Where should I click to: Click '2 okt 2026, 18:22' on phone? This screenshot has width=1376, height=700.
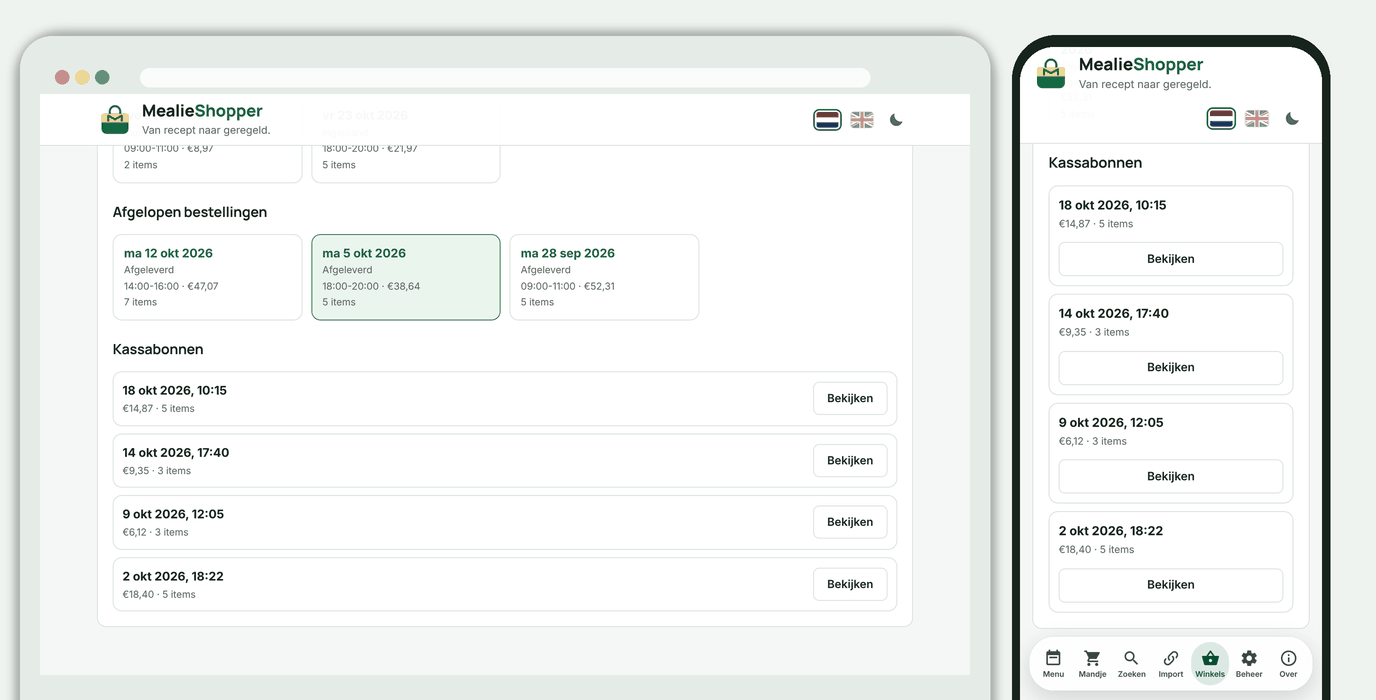[x=1111, y=531]
